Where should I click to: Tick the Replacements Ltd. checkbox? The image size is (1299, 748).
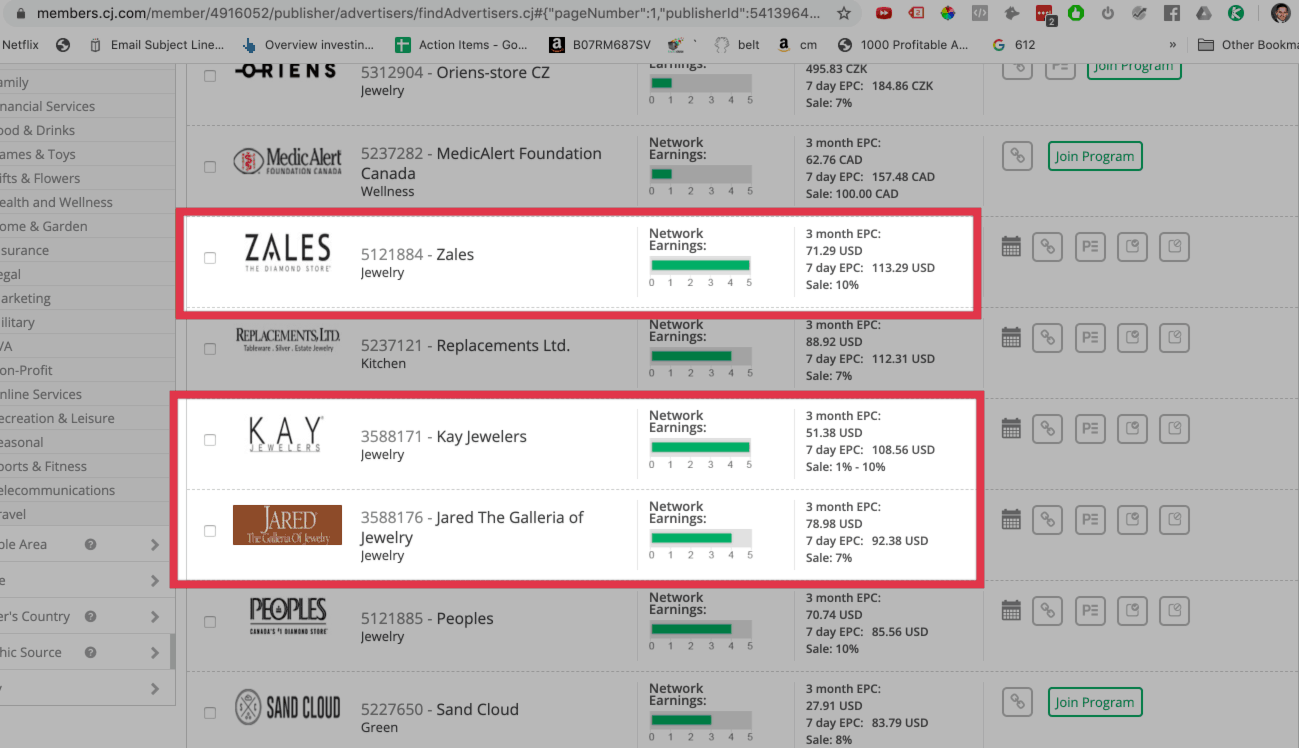210,349
